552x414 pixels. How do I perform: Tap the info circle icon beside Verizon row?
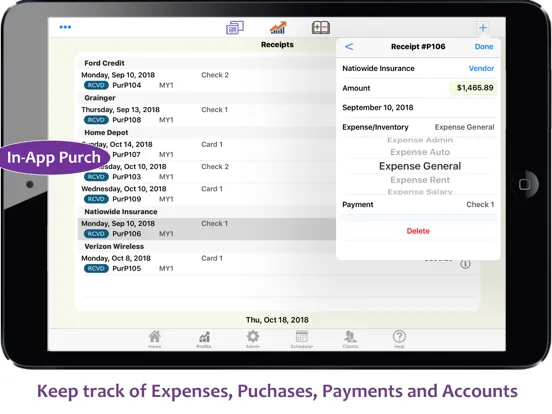[465, 264]
